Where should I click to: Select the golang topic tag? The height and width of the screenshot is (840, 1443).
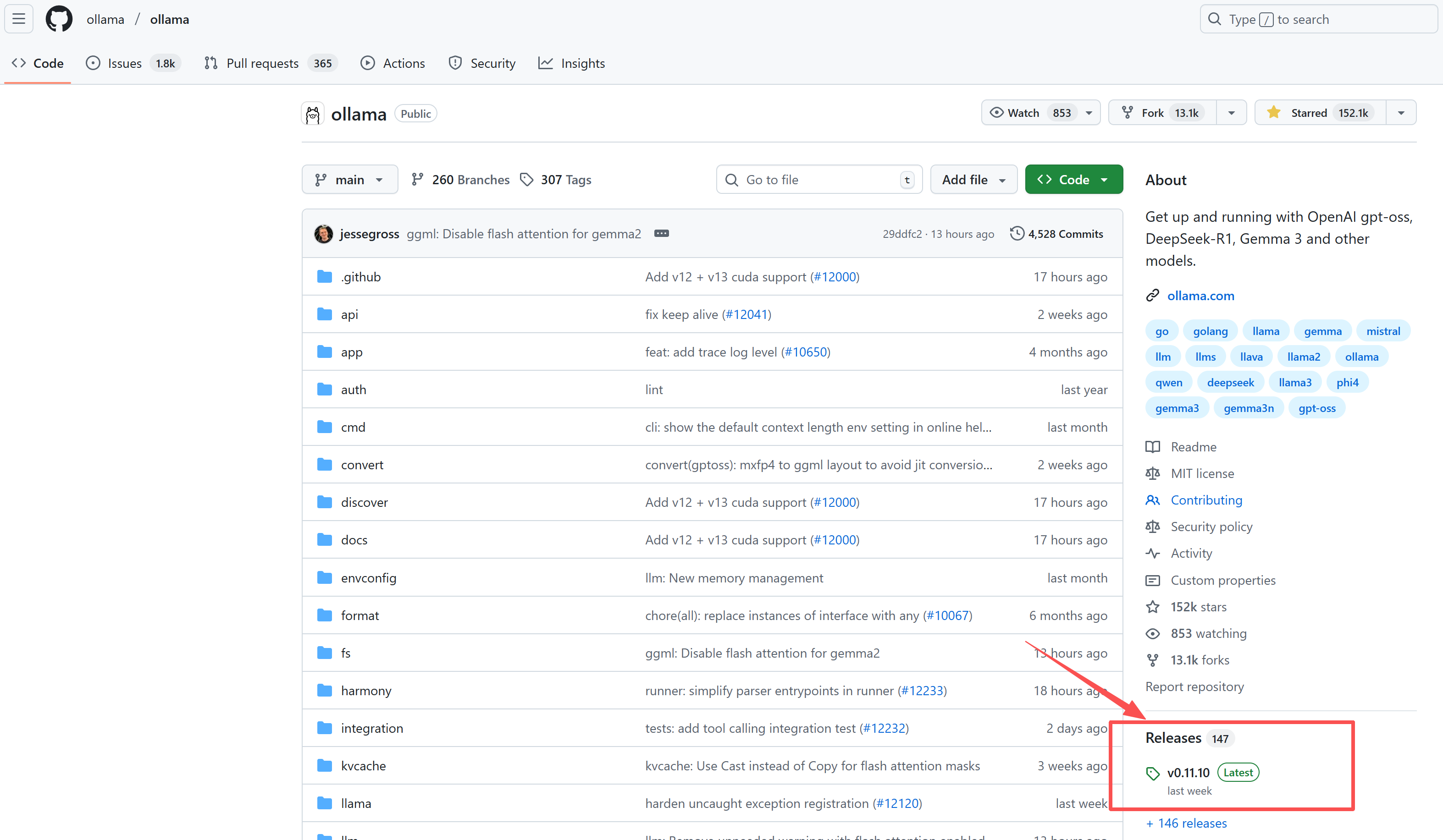pos(1211,331)
